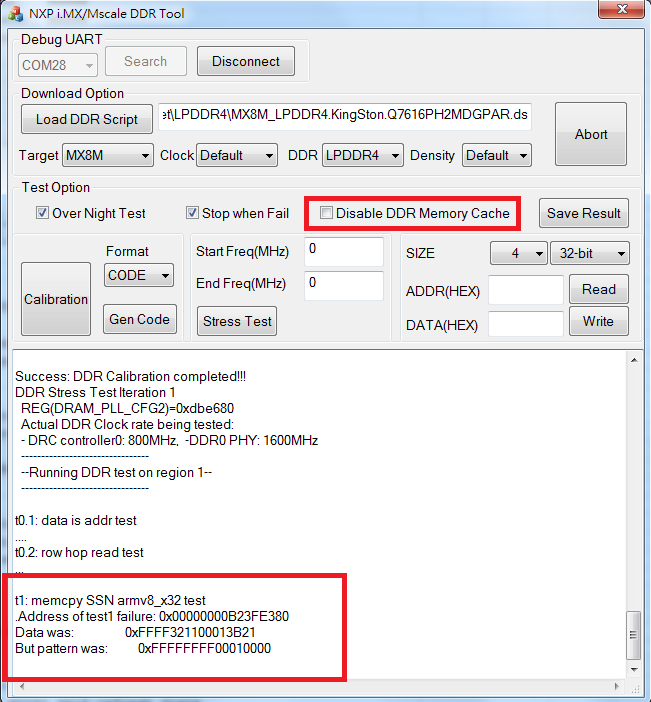Viewport: 651px width, 702px height.
Task: Click the Start Freq(MHz) input field
Action: coord(344,252)
